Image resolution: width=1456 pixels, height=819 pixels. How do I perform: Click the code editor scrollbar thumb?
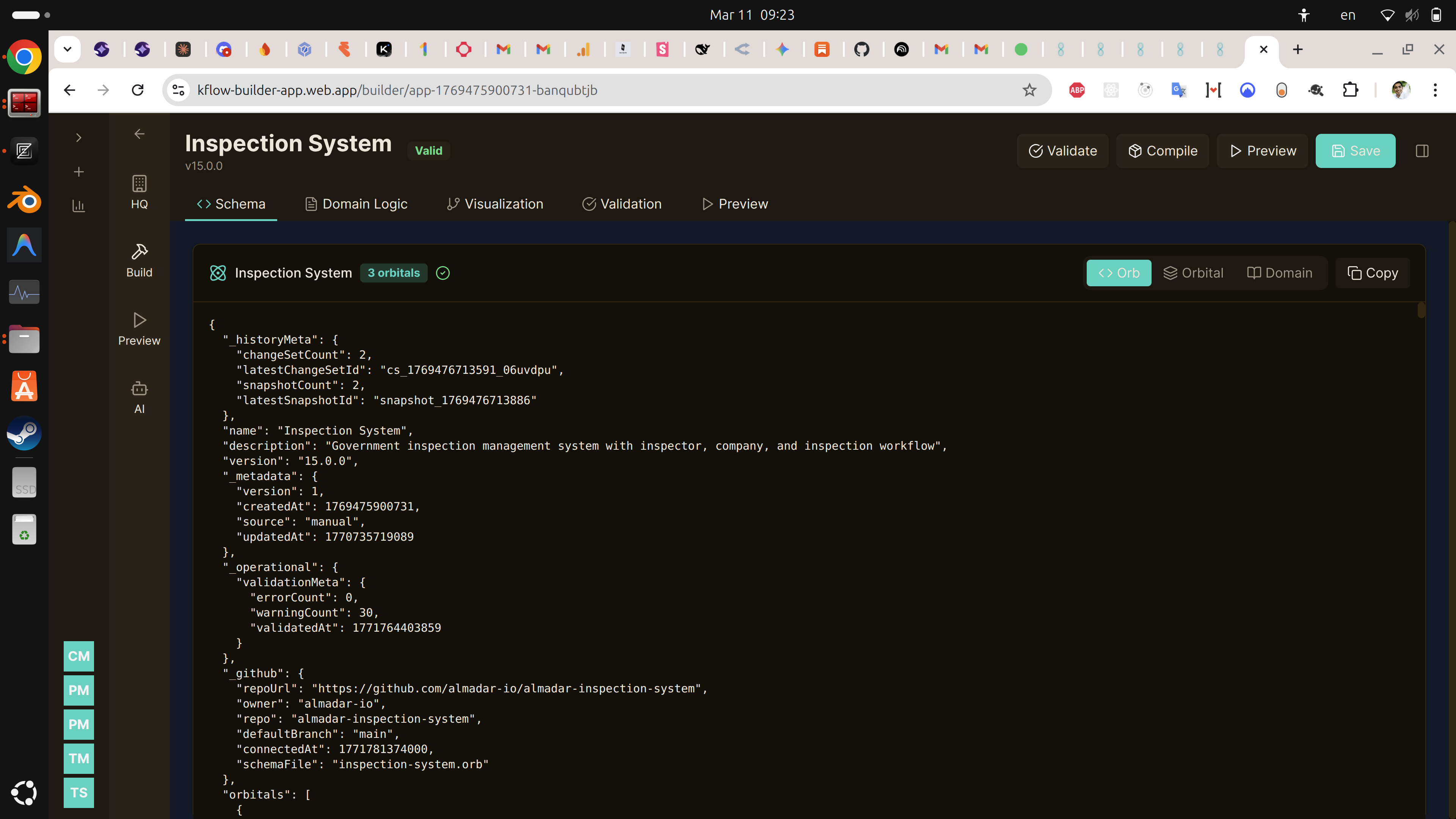pos(1421,310)
